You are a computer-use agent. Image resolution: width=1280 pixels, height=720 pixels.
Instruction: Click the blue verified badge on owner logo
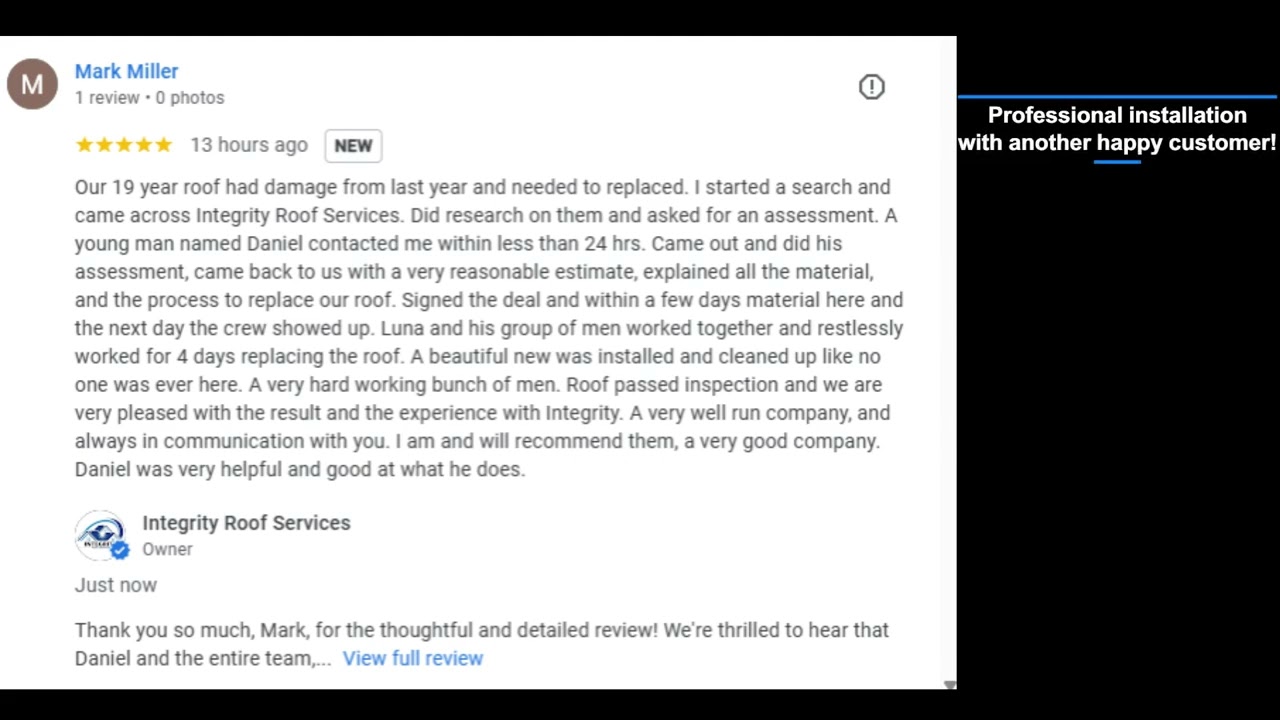click(x=120, y=550)
